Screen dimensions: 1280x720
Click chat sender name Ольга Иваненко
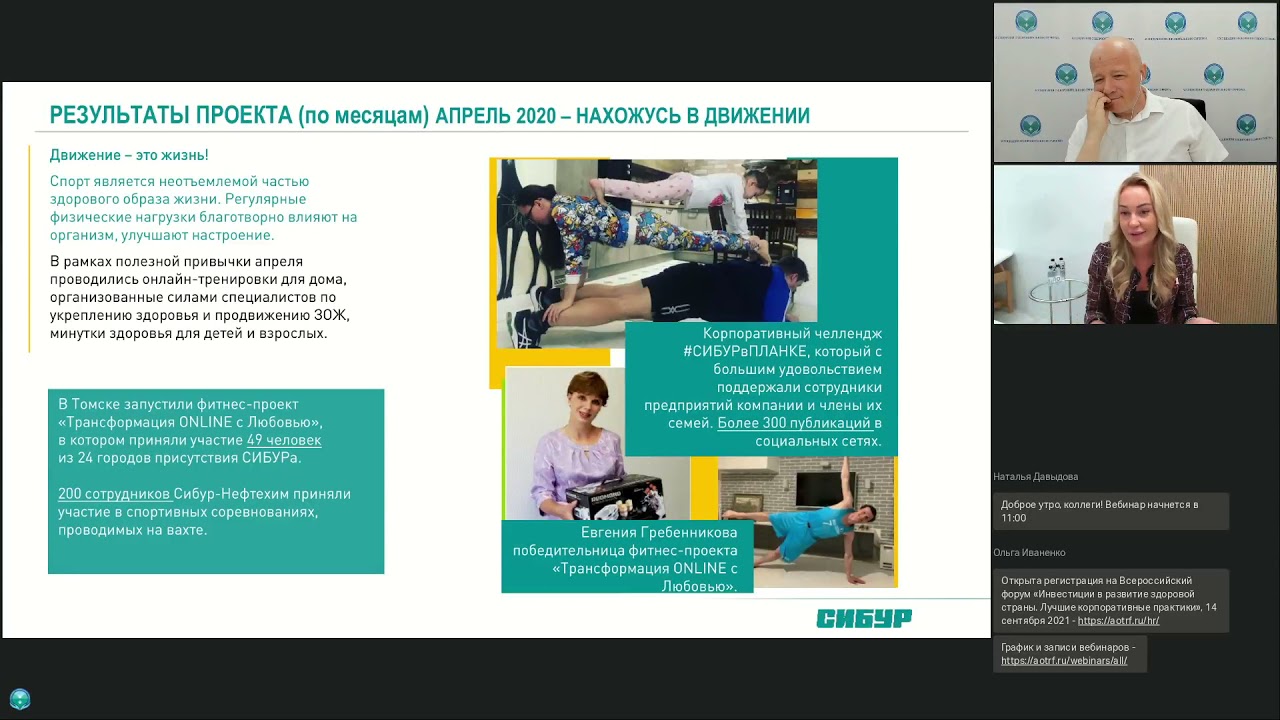pos(1029,553)
